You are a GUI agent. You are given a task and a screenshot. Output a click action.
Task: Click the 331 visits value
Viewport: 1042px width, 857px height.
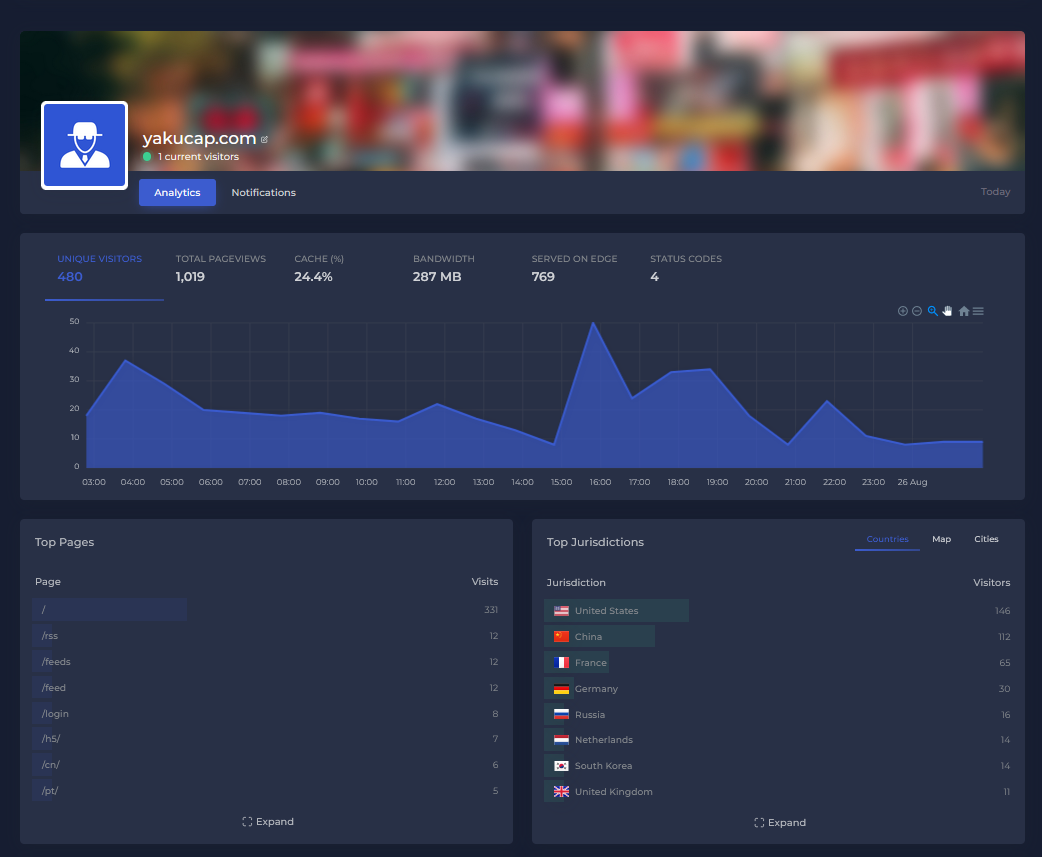[491, 610]
